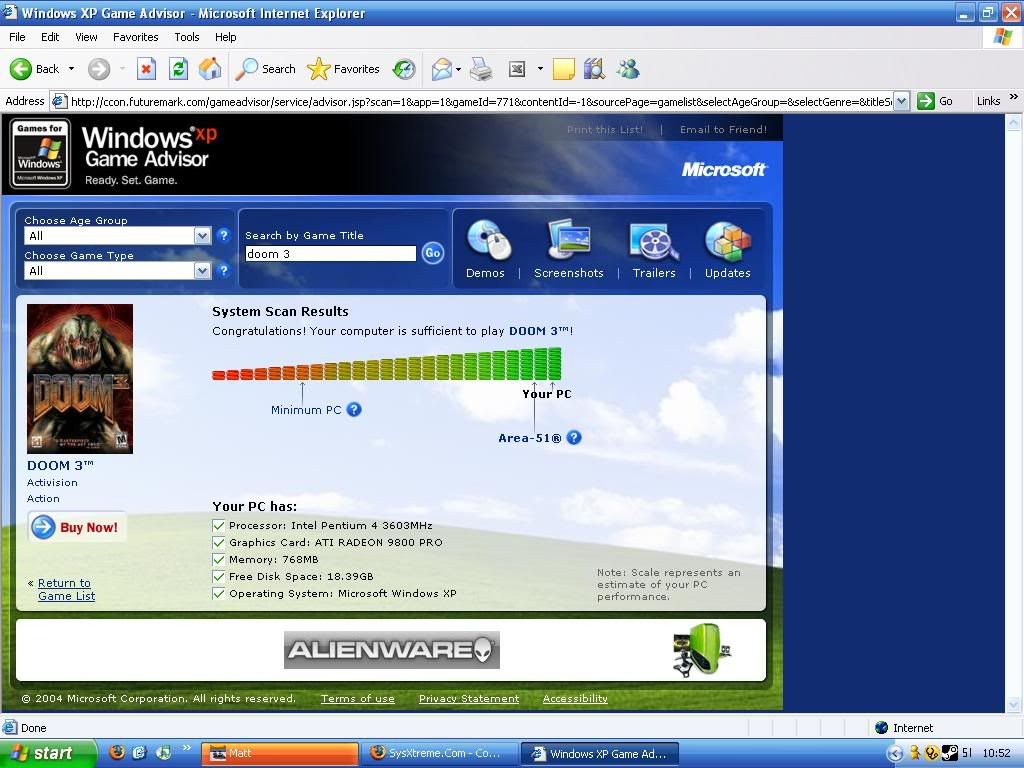Screen dimensions: 1024x768
Task: Open the Forward button history arrow
Action: 122,69
